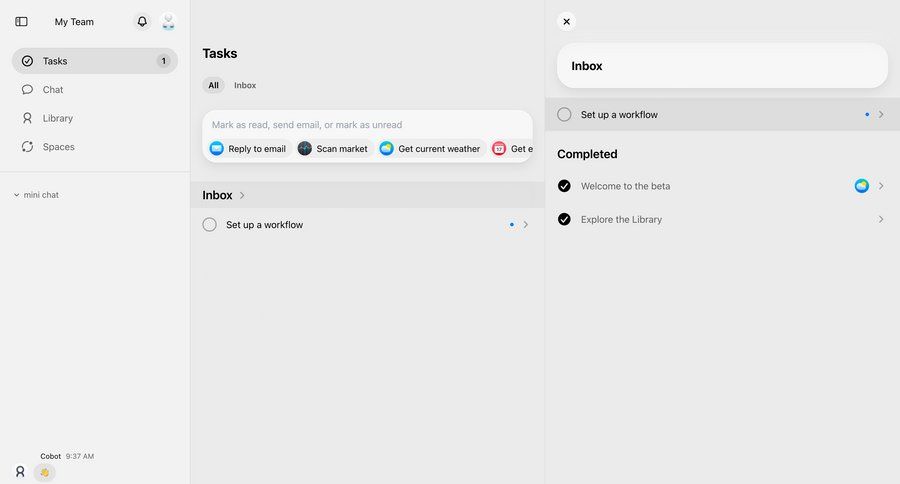
Task: Check off 'Set up a workflow' in Inbox panel
Action: pyautogui.click(x=564, y=115)
